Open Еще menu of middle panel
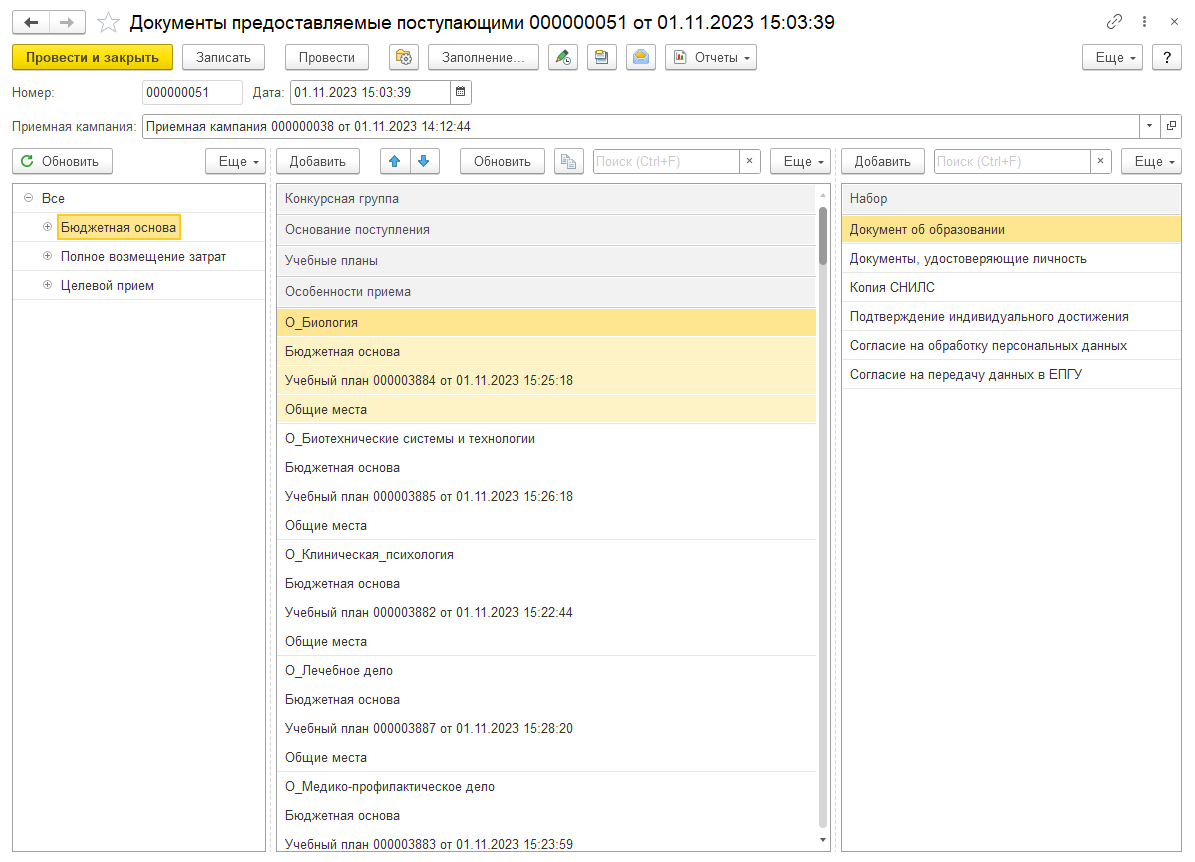Viewport: 1195px width, 862px height. click(800, 161)
